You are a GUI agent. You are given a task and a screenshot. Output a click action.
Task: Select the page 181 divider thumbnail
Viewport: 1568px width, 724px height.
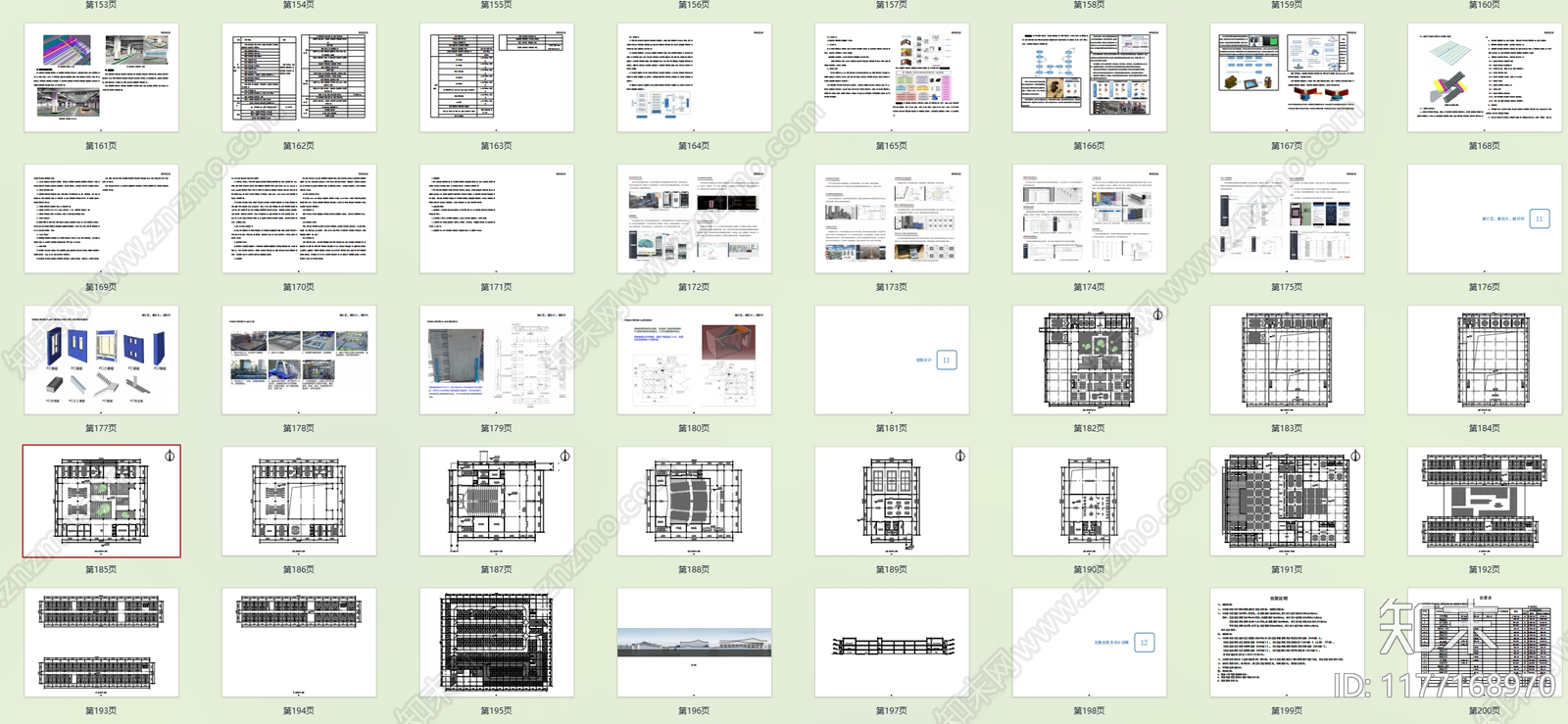point(892,360)
